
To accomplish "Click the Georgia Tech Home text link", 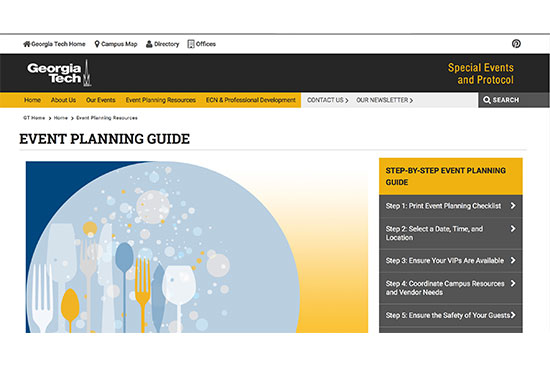I will [58, 44].
